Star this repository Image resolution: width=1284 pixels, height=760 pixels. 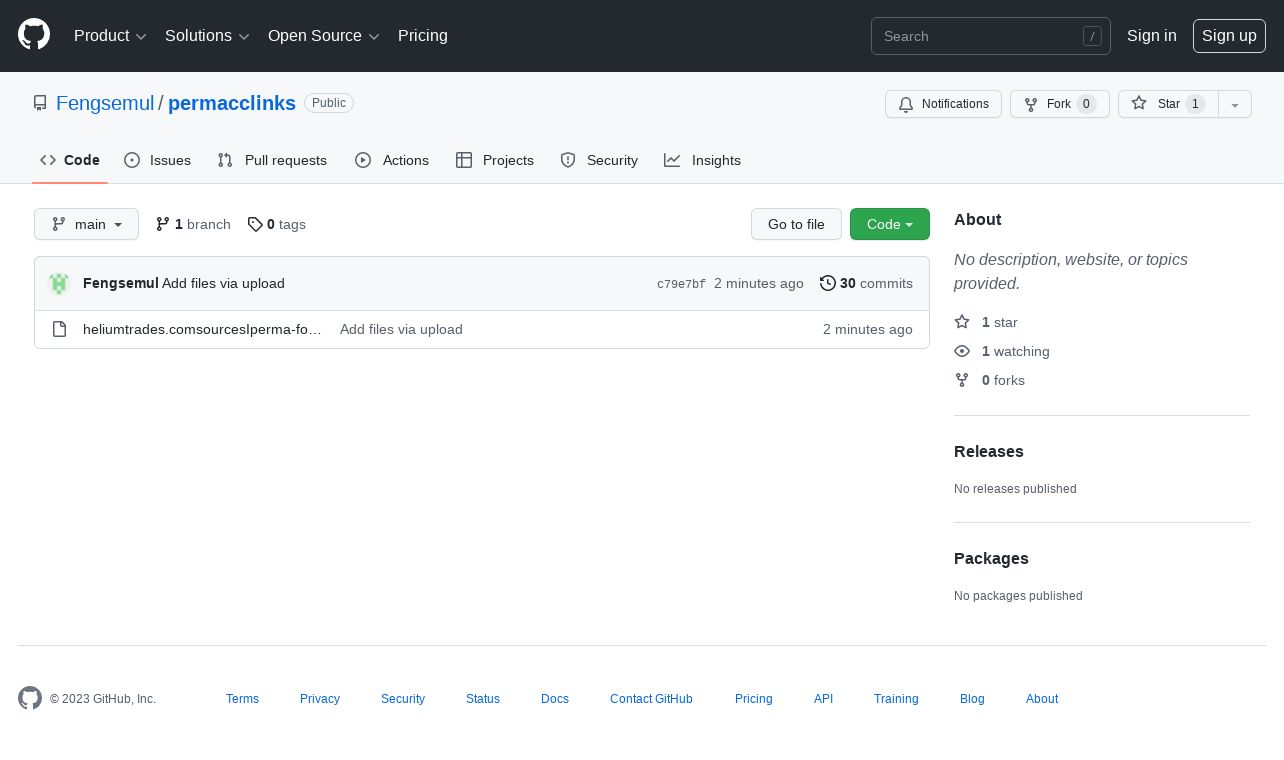[1168, 104]
